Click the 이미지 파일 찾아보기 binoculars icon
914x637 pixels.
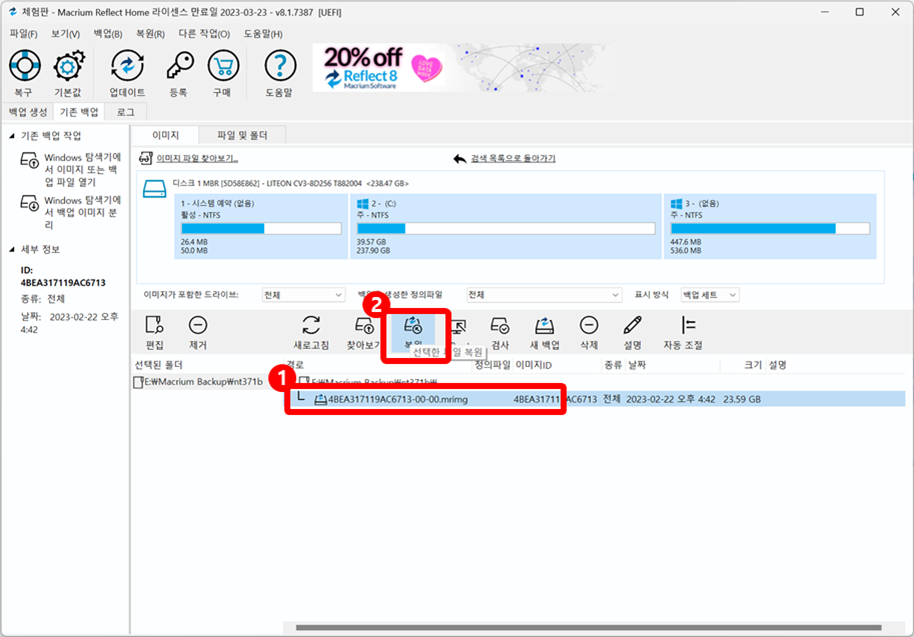pyautogui.click(x=146, y=159)
